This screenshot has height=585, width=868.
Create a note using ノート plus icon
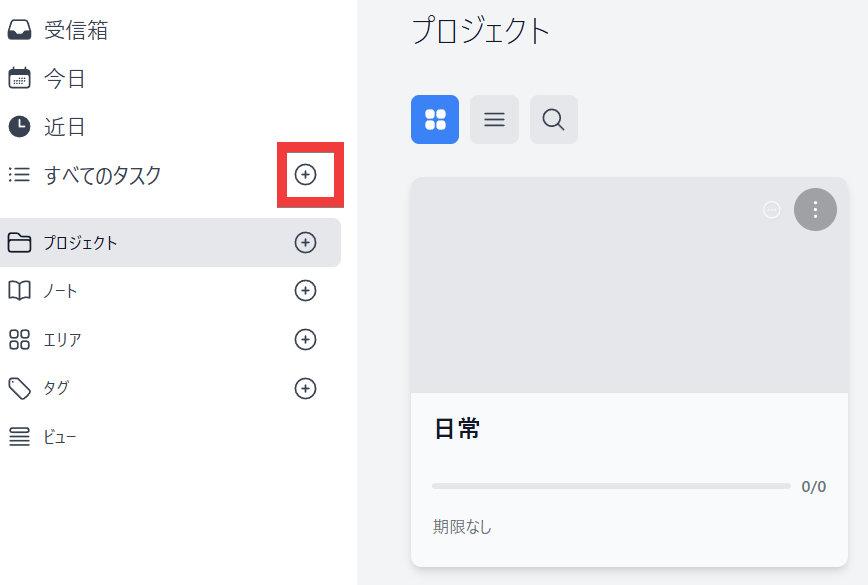click(x=306, y=291)
